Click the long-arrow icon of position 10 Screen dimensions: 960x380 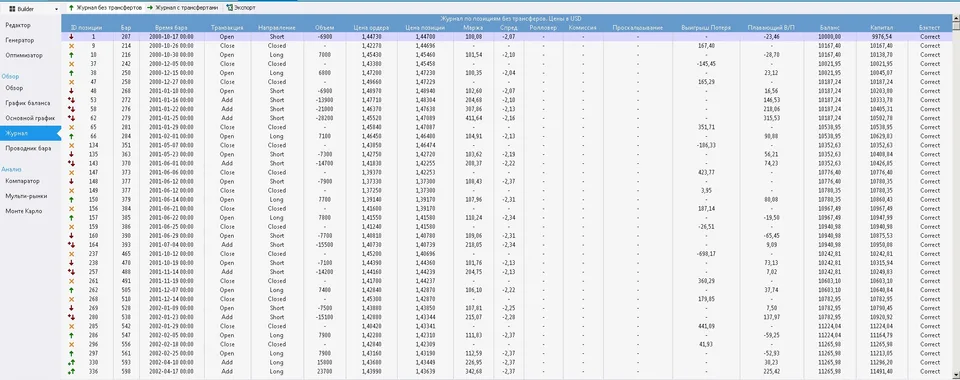click(x=72, y=55)
